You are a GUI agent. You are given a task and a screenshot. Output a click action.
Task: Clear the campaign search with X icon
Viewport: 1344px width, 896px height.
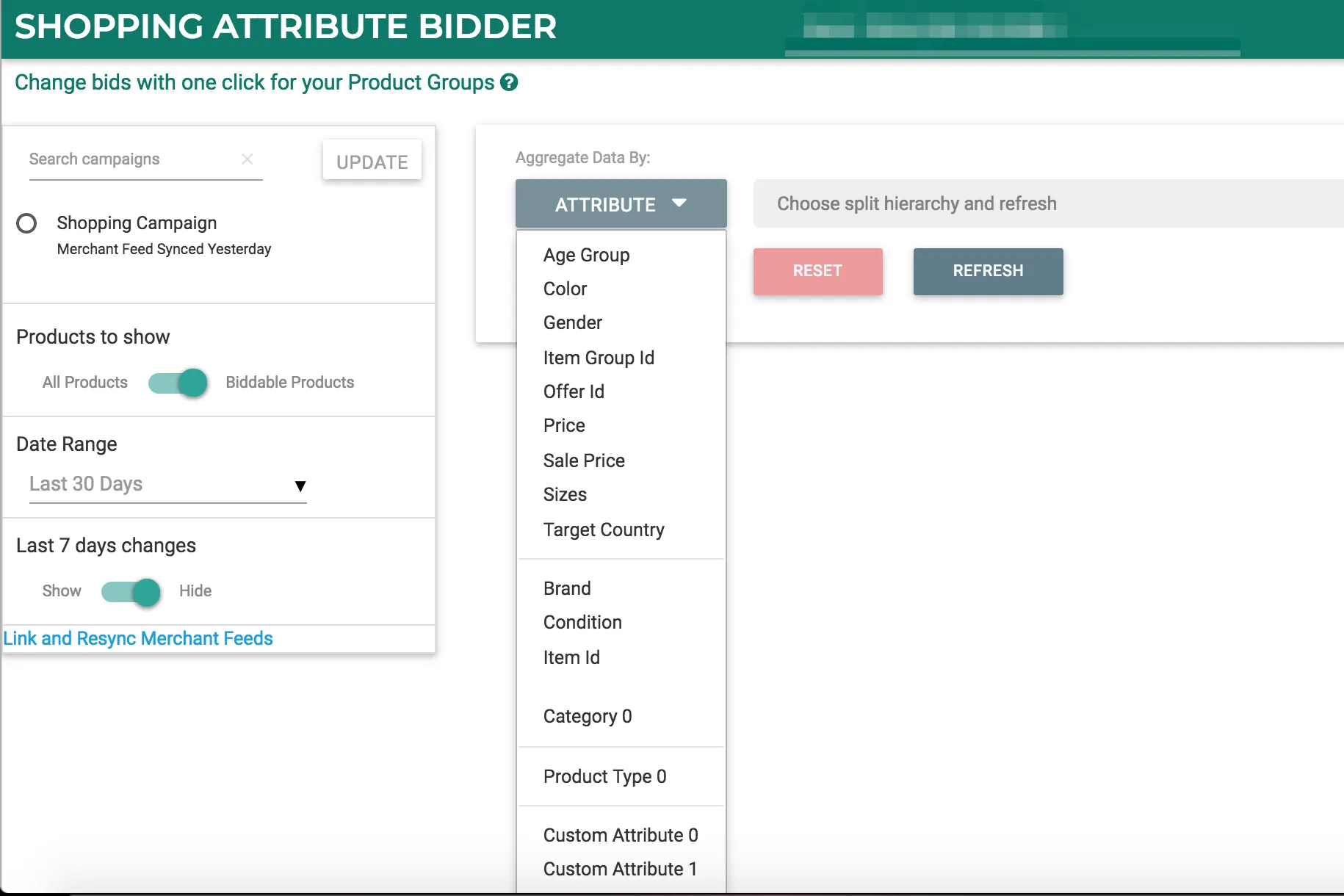click(248, 159)
